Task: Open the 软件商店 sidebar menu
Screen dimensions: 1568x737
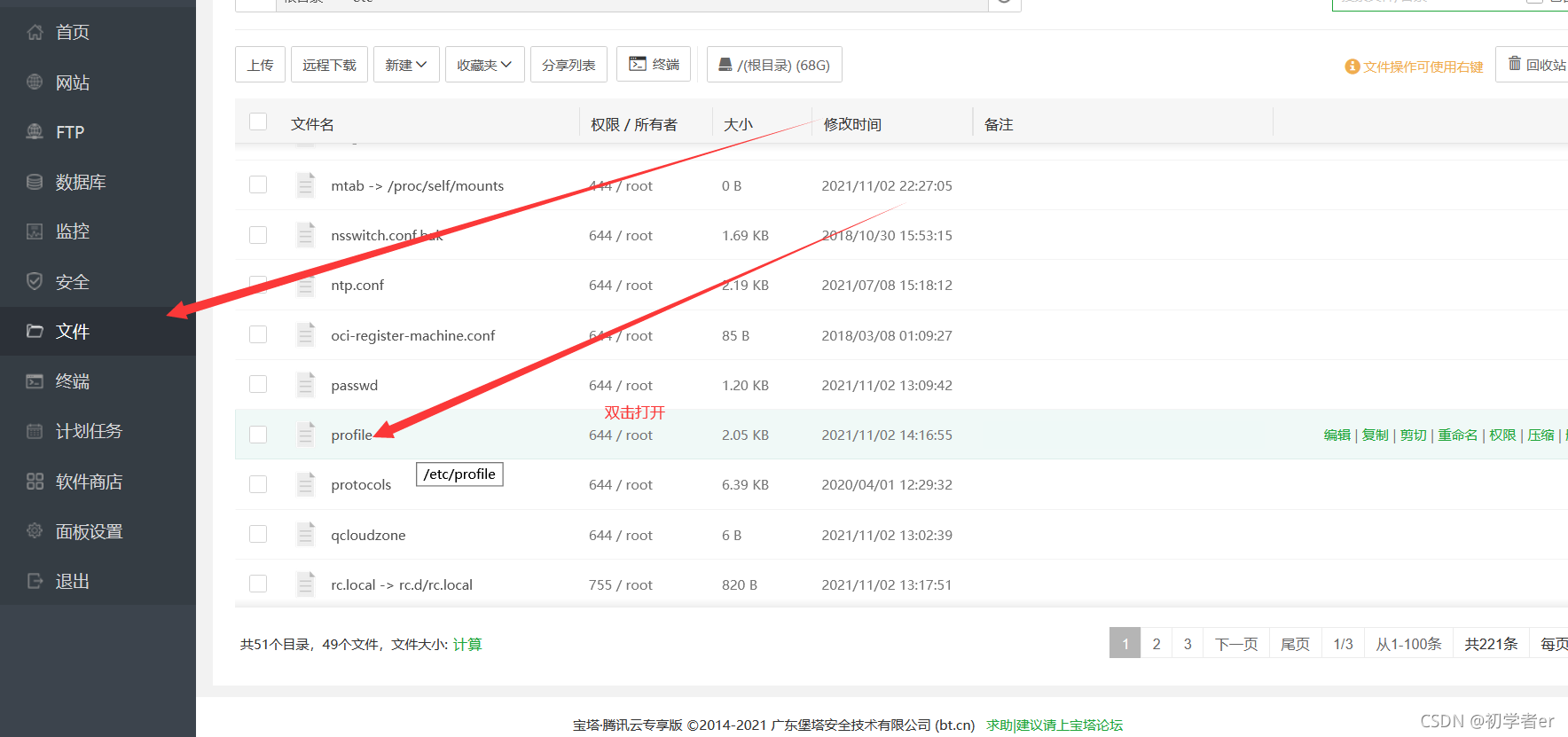Action: click(98, 482)
